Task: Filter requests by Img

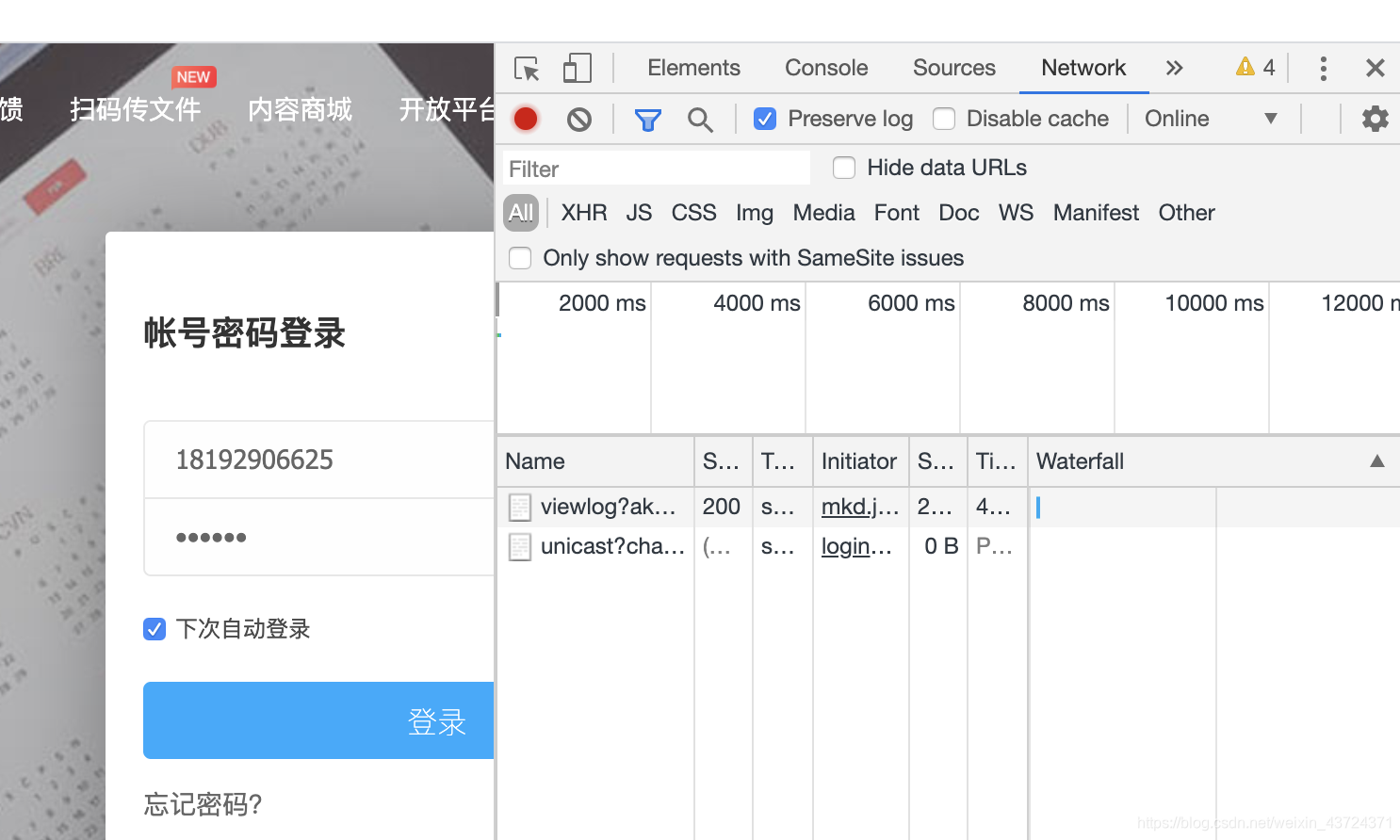Action: coord(755,213)
